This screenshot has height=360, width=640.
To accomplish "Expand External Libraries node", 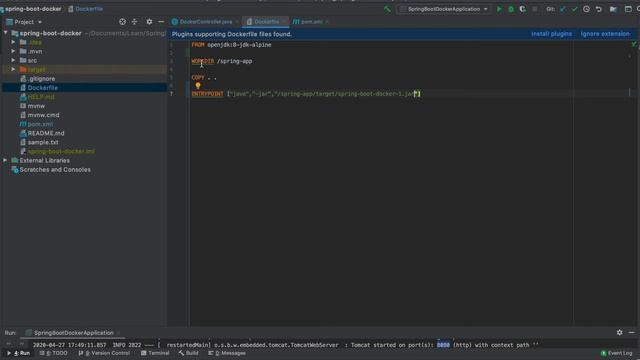I will (5, 160).
